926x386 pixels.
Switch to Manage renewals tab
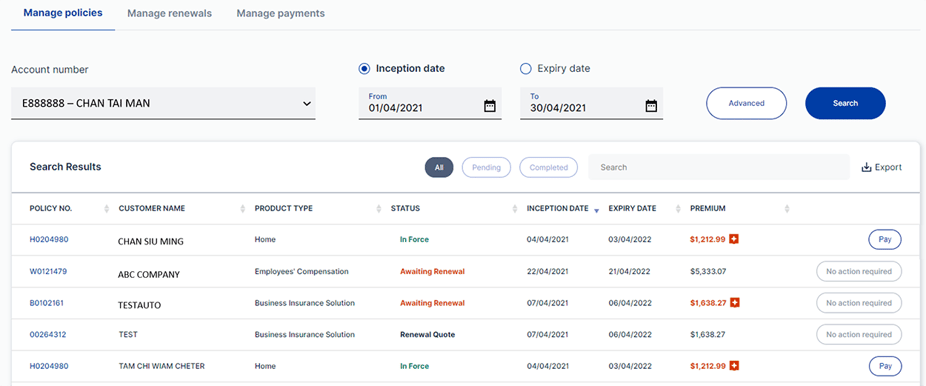pyautogui.click(x=169, y=13)
